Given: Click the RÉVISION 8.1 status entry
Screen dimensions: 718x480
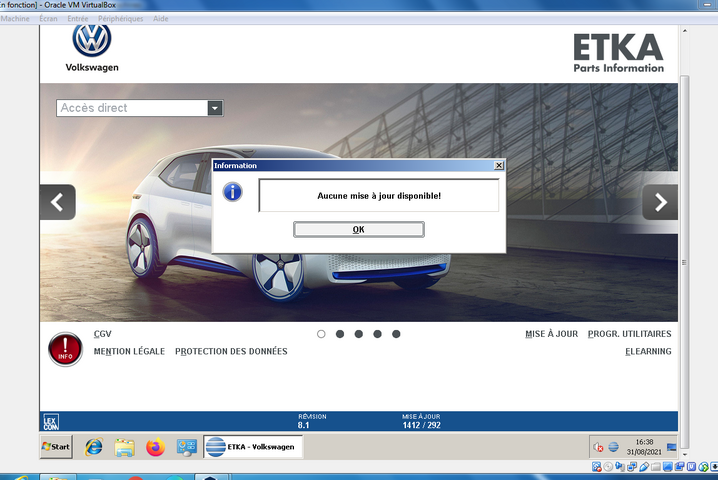Looking at the screenshot, I should click(312, 421).
